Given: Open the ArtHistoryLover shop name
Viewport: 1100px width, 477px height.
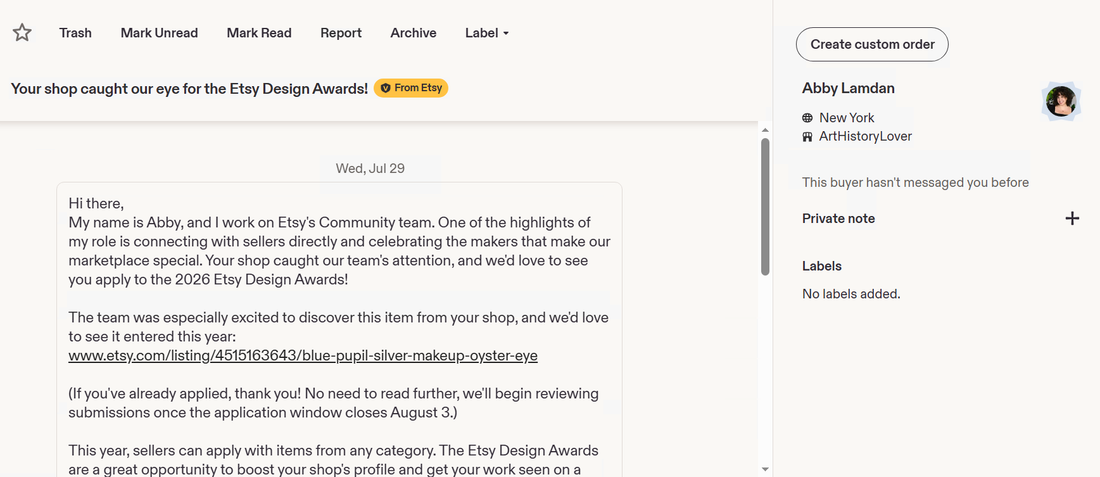Looking at the screenshot, I should click(866, 136).
